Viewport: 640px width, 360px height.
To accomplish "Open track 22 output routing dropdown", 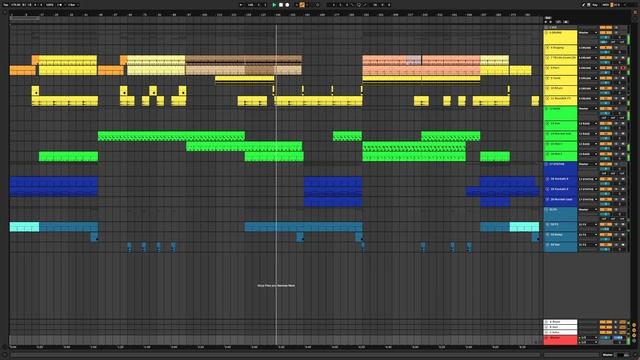I will tap(588, 224).
